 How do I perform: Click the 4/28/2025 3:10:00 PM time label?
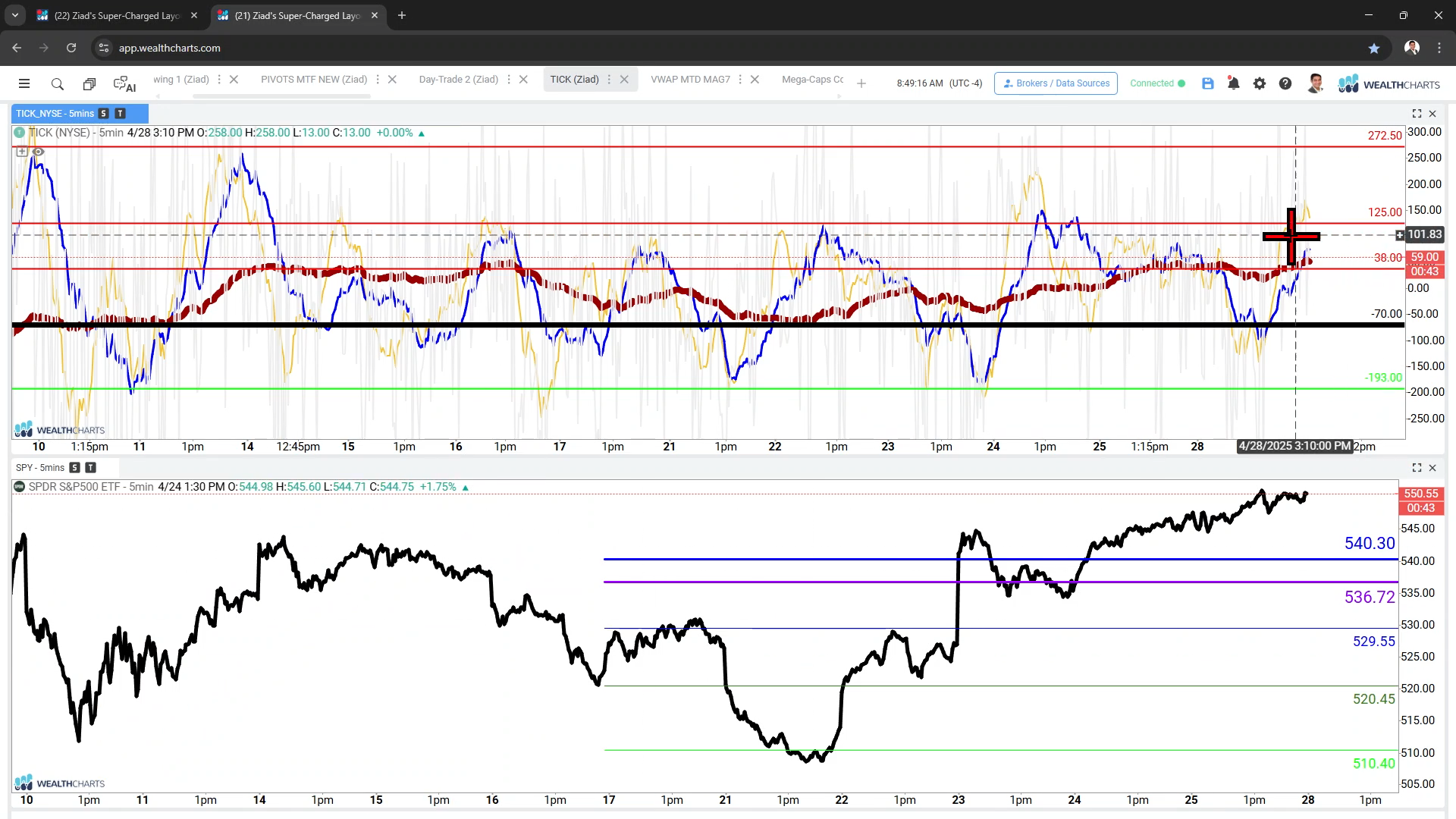click(x=1294, y=446)
